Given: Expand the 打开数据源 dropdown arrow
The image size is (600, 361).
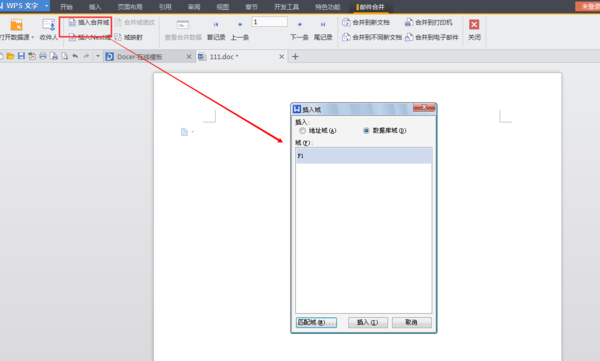Looking at the screenshot, I should point(33,38).
